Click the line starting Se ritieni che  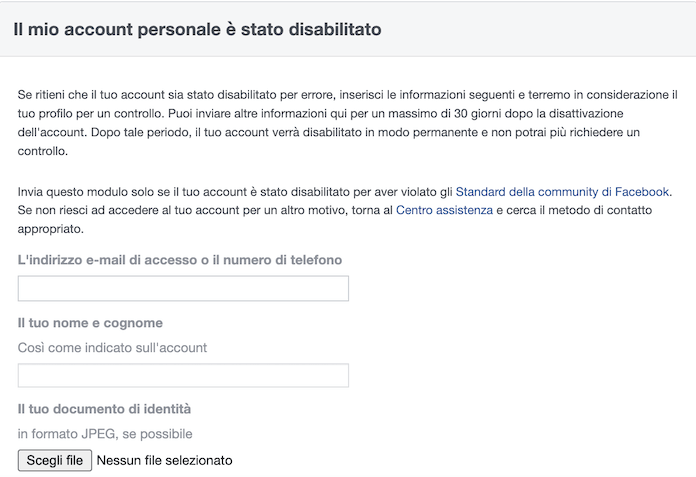[347, 94]
